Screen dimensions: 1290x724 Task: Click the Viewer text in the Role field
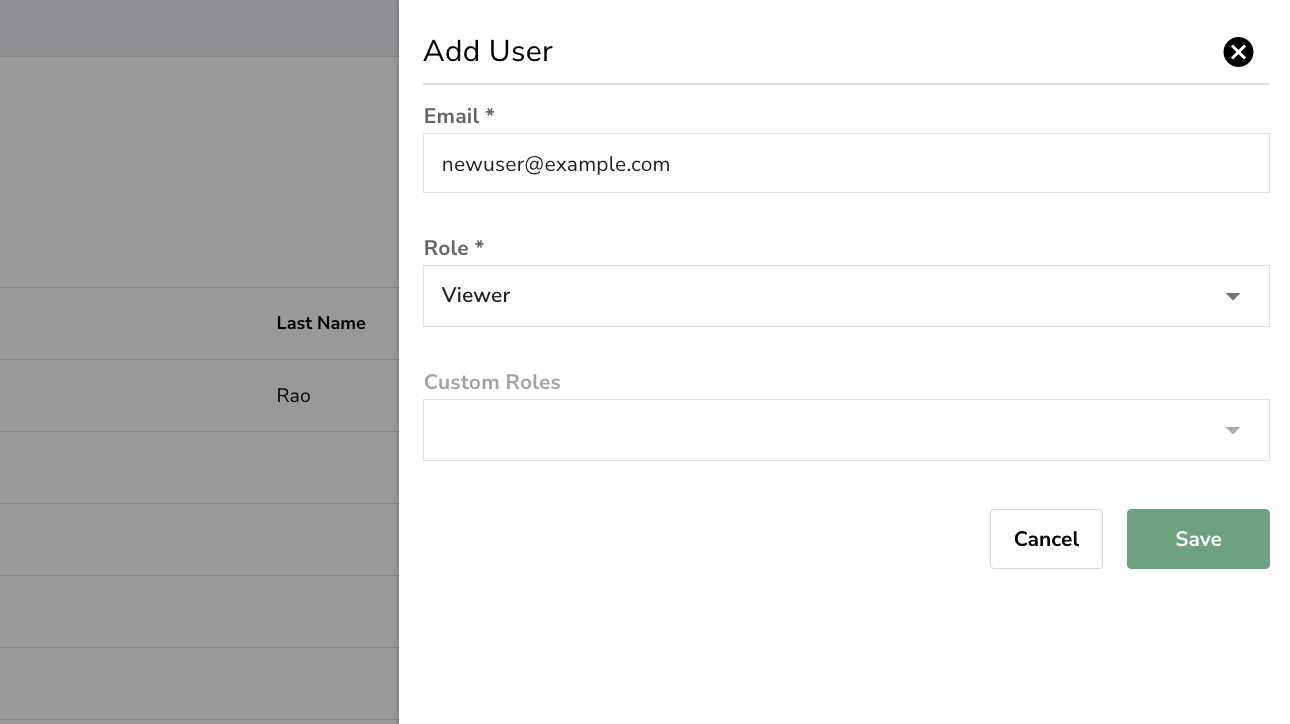click(476, 296)
